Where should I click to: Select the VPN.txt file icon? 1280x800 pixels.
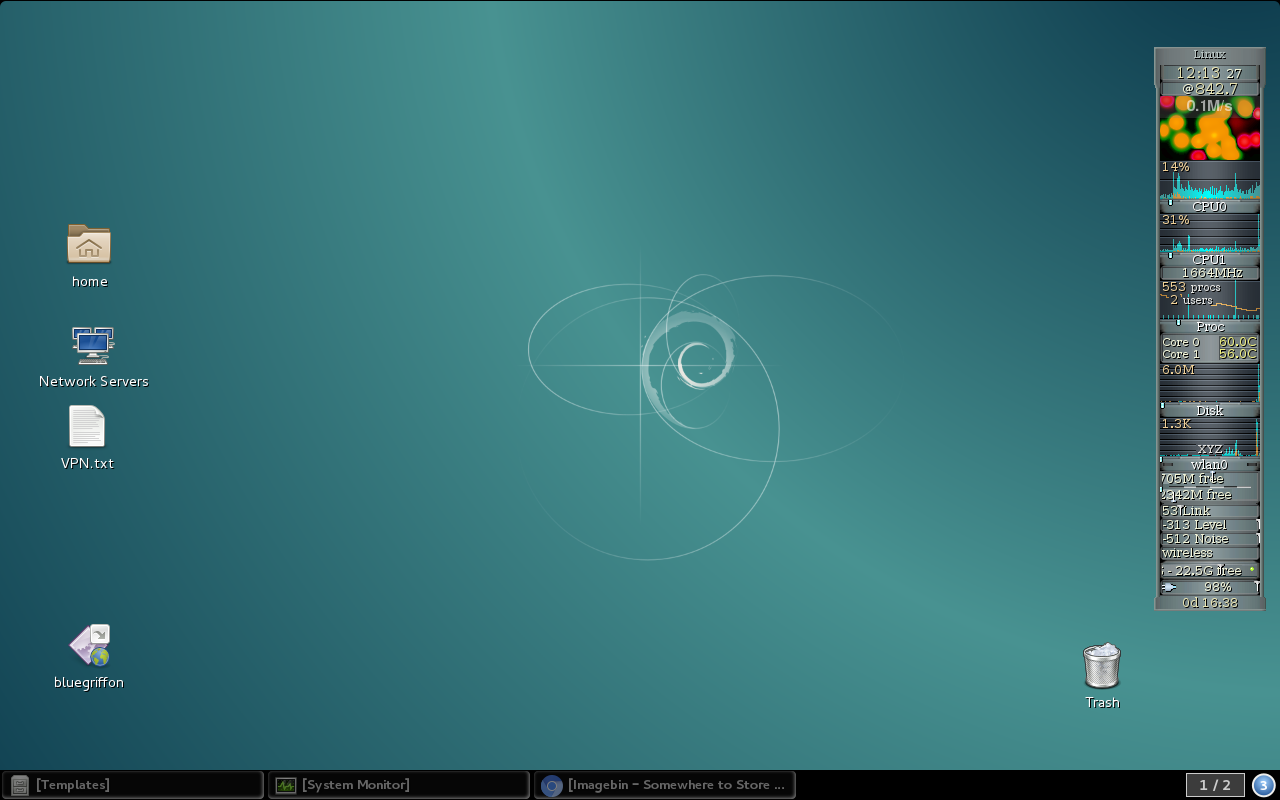point(87,426)
